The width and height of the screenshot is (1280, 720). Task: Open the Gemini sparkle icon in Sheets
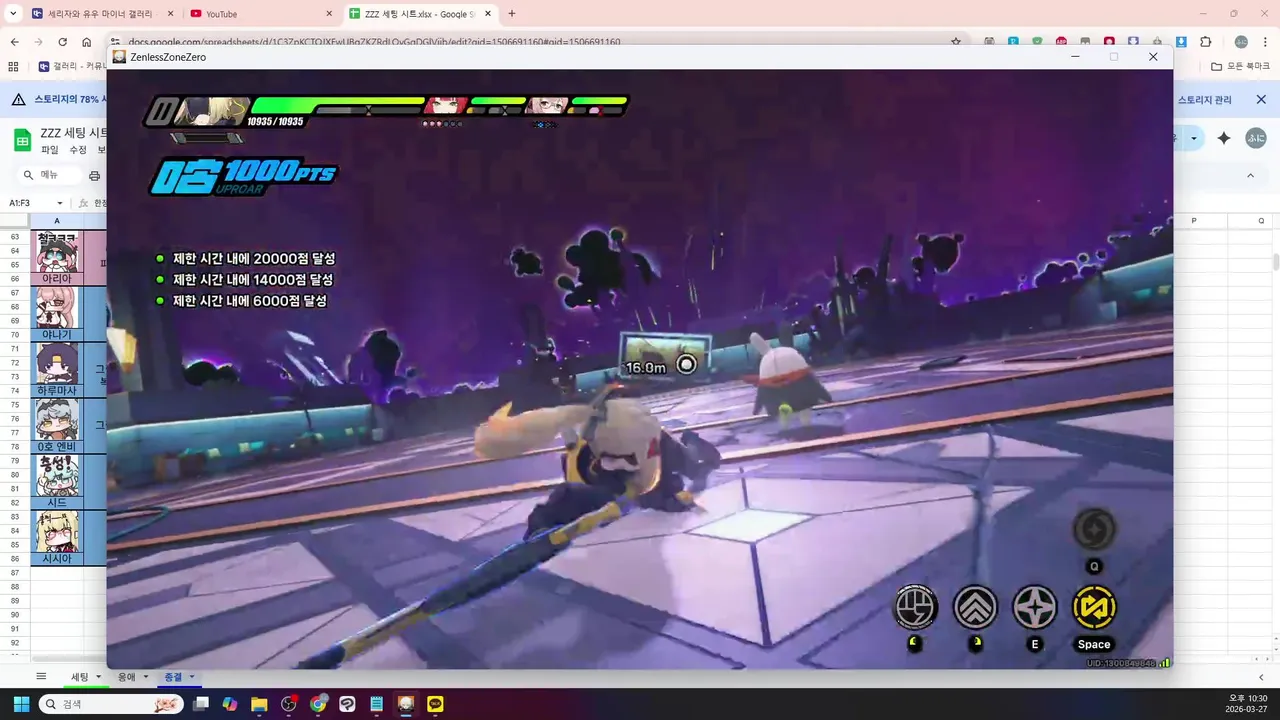coord(1223,139)
